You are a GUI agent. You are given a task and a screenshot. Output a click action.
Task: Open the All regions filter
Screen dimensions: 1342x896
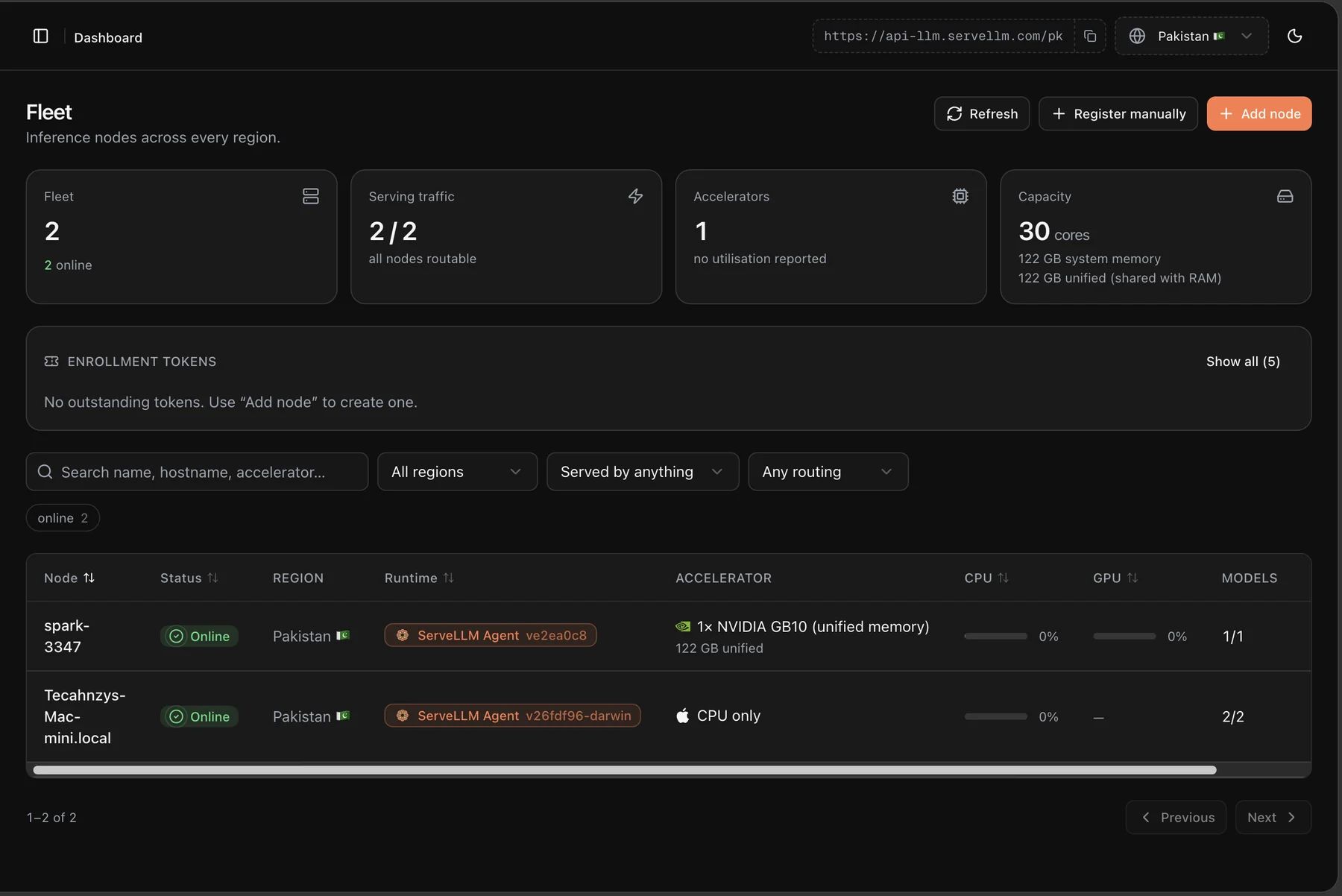[457, 472]
